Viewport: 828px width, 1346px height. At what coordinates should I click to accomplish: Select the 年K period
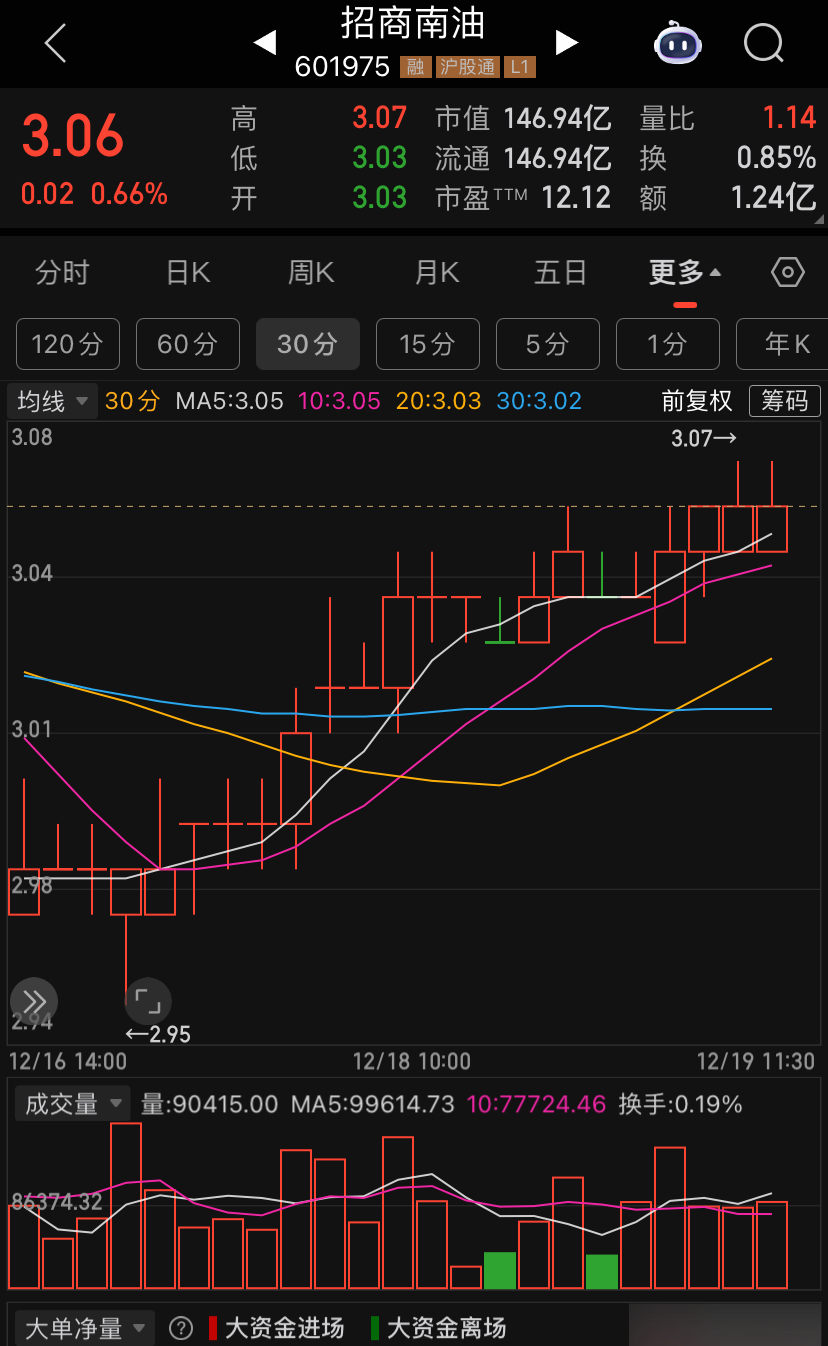pos(782,344)
